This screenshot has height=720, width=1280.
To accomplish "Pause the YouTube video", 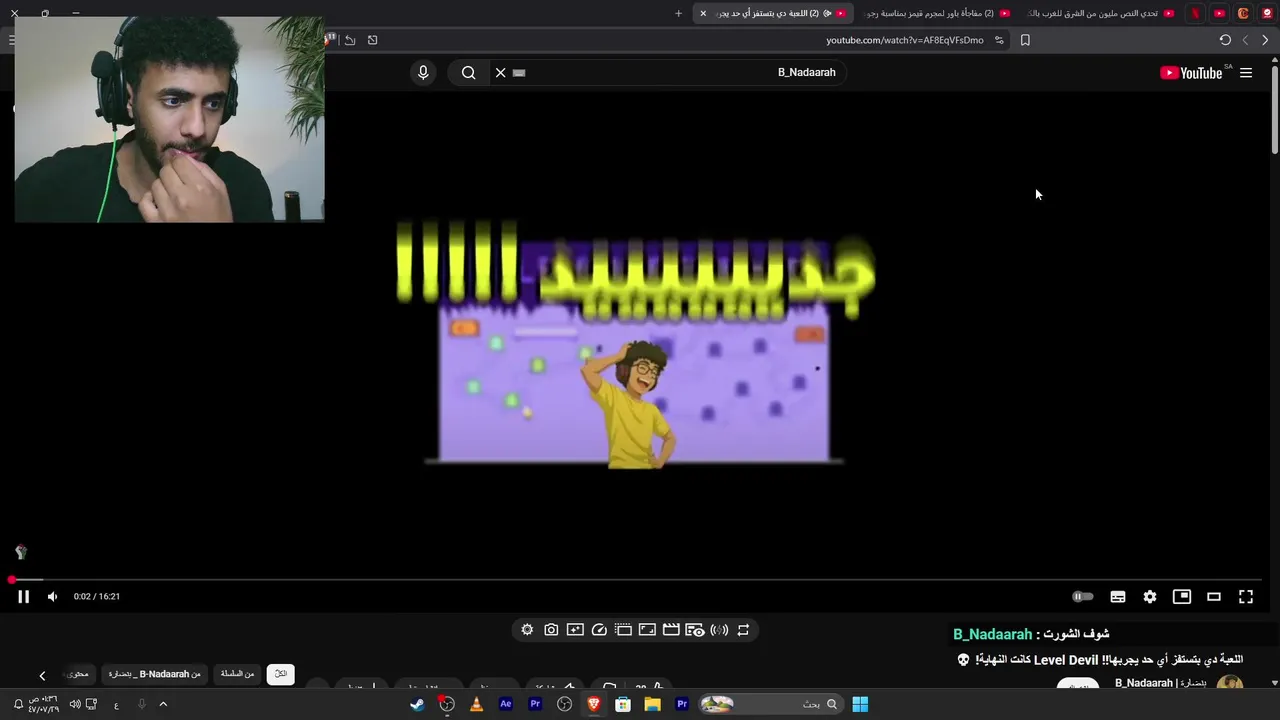I will click(23, 596).
